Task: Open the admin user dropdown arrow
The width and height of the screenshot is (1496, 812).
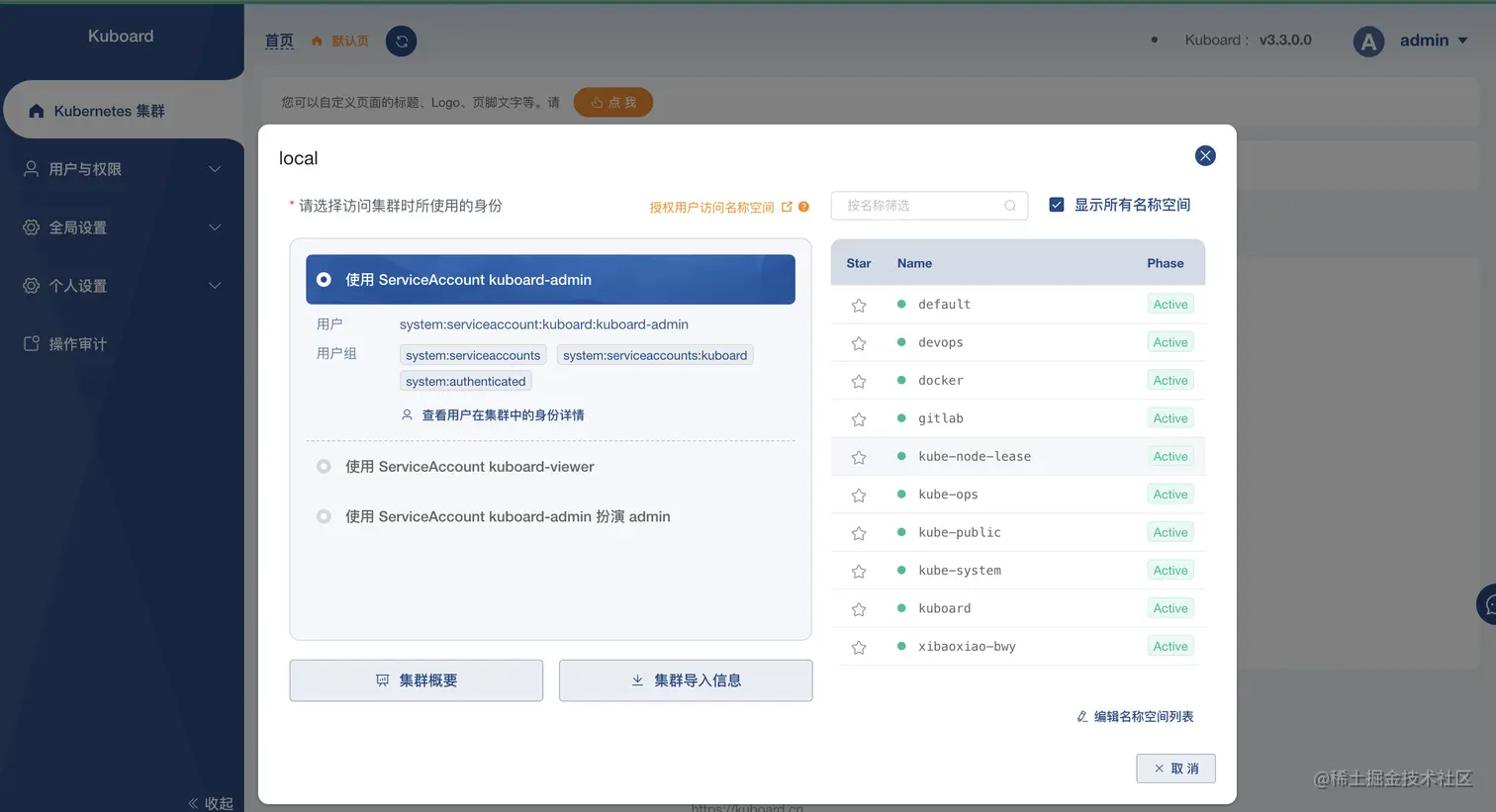Action: click(1462, 41)
